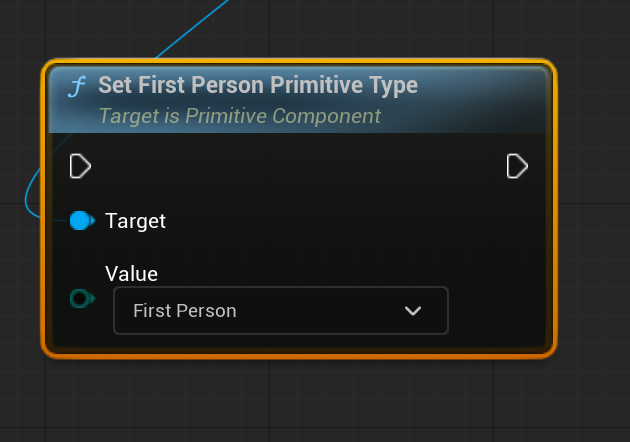Click empty graph area right of the node
630x442 pixels.
click(x=593, y=209)
